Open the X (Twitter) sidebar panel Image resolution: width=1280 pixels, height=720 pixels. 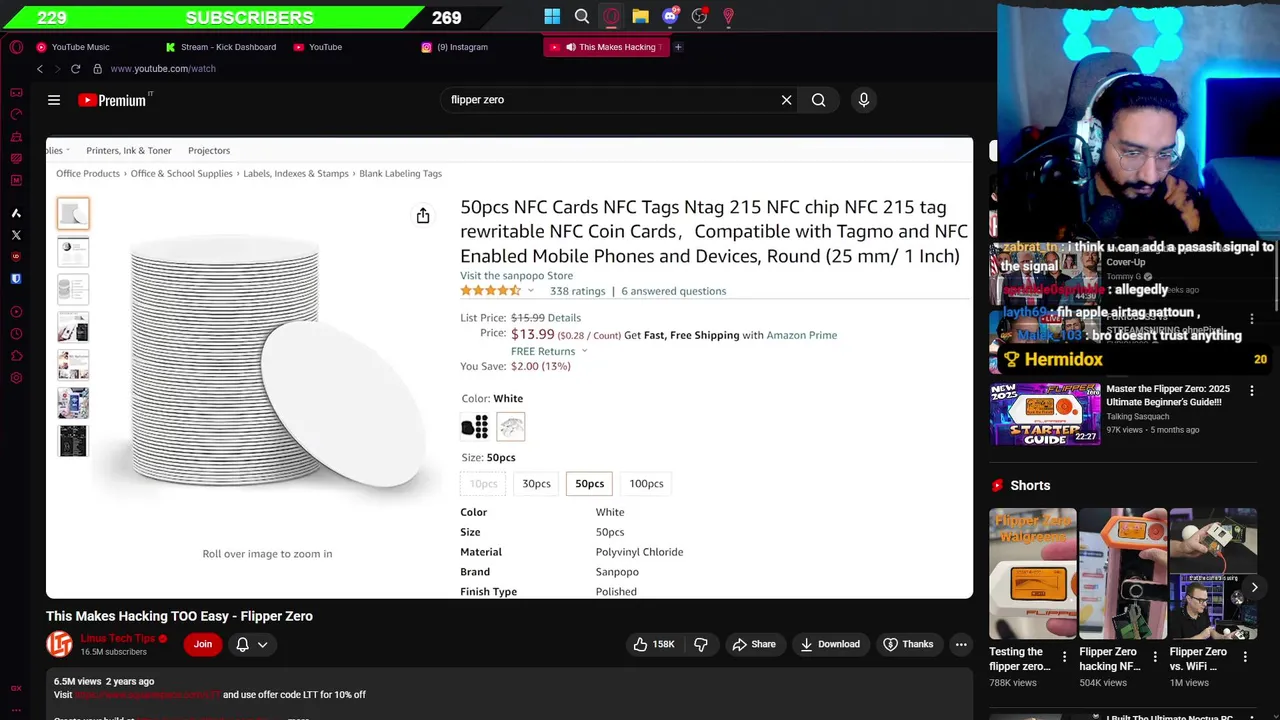point(16,235)
